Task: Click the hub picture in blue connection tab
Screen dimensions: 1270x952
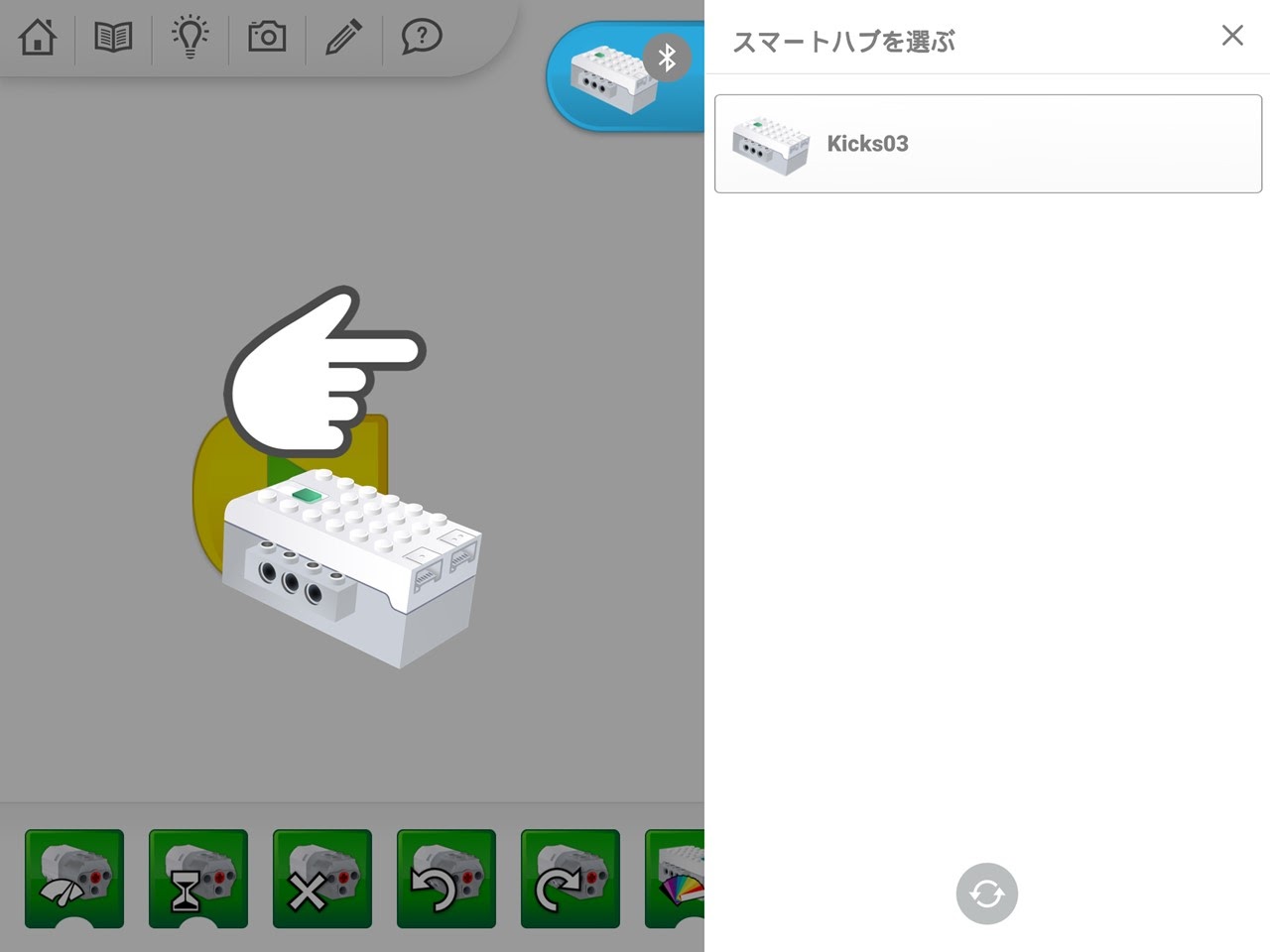Action: click(607, 79)
